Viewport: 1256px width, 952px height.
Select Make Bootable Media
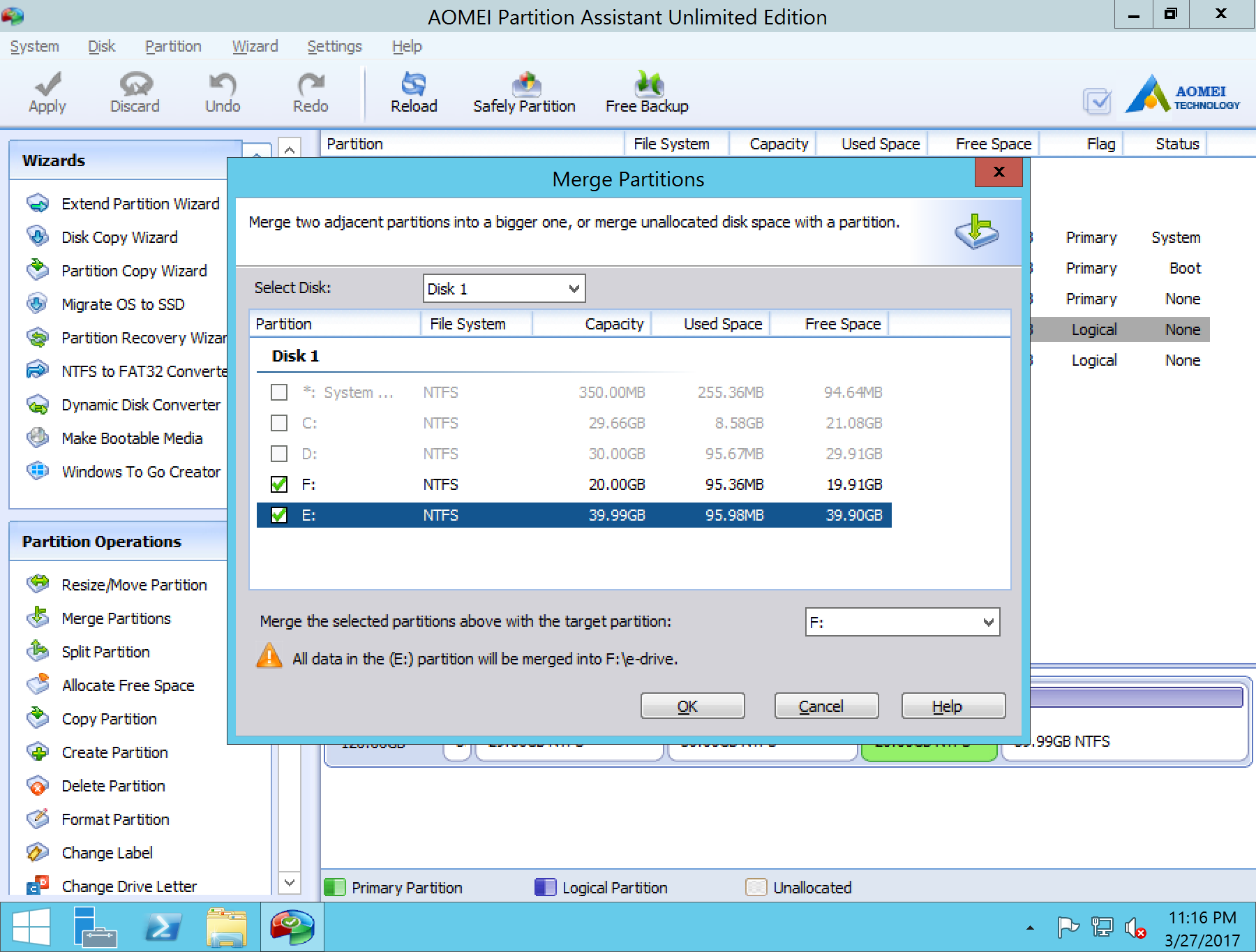pyautogui.click(x=115, y=438)
